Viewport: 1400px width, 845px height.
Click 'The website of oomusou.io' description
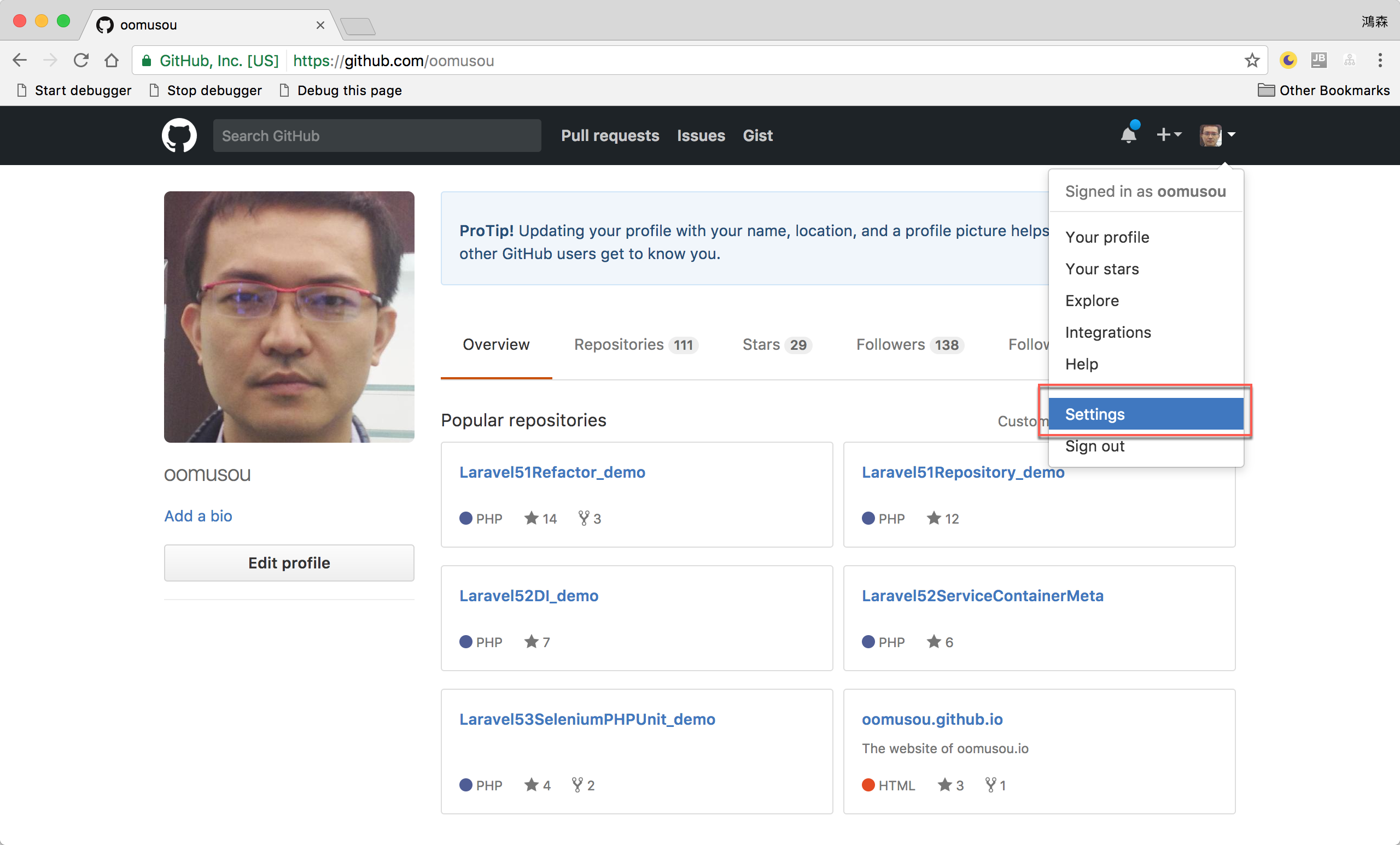point(945,748)
